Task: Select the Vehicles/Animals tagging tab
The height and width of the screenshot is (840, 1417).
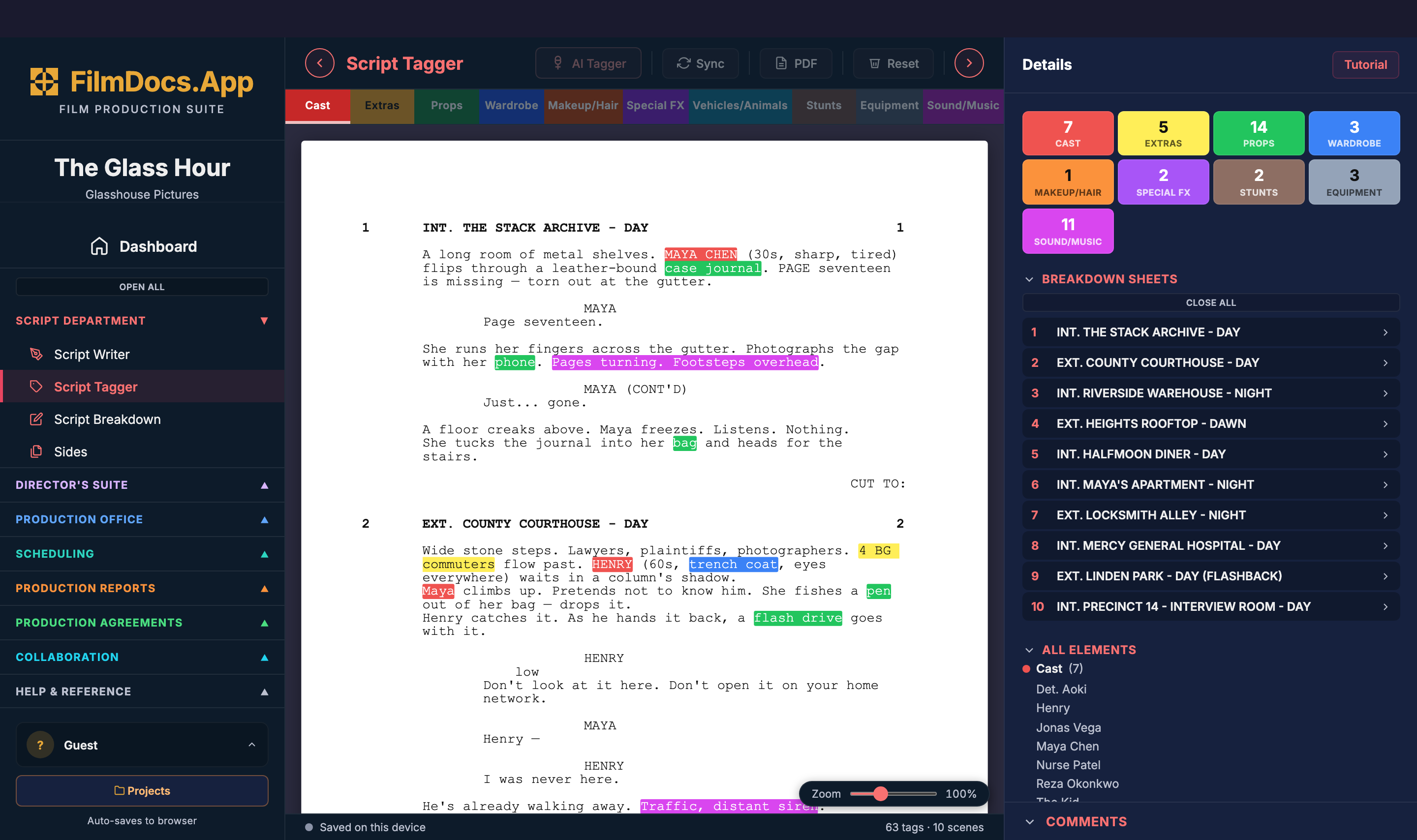Action: tap(740, 105)
